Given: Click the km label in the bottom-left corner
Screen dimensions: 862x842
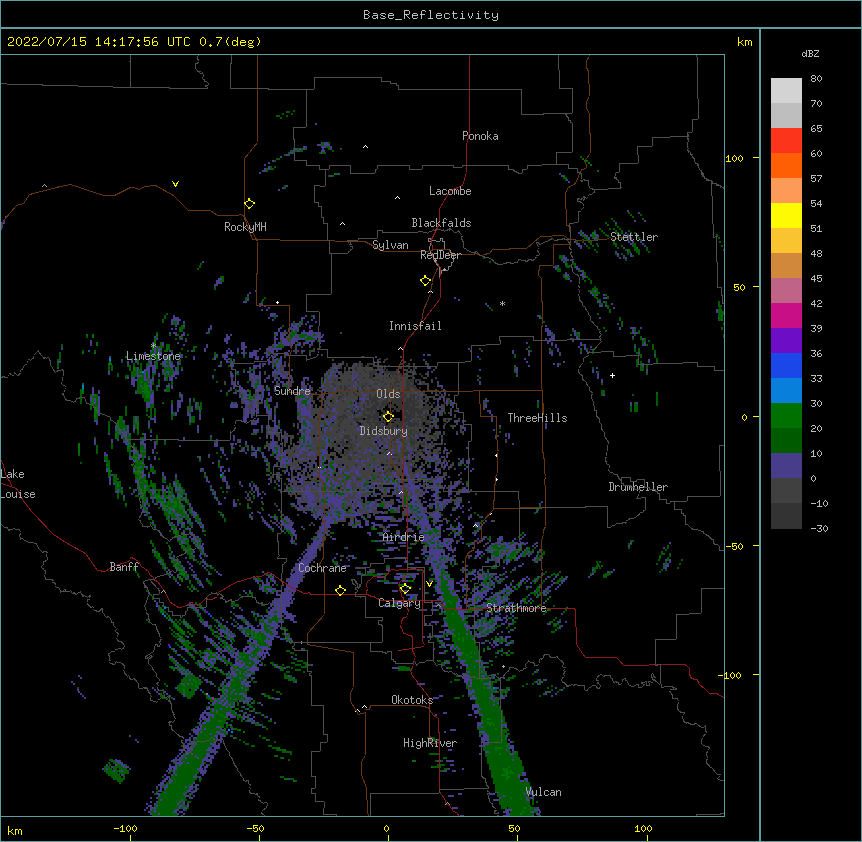Looking at the screenshot, I should [x=15, y=831].
